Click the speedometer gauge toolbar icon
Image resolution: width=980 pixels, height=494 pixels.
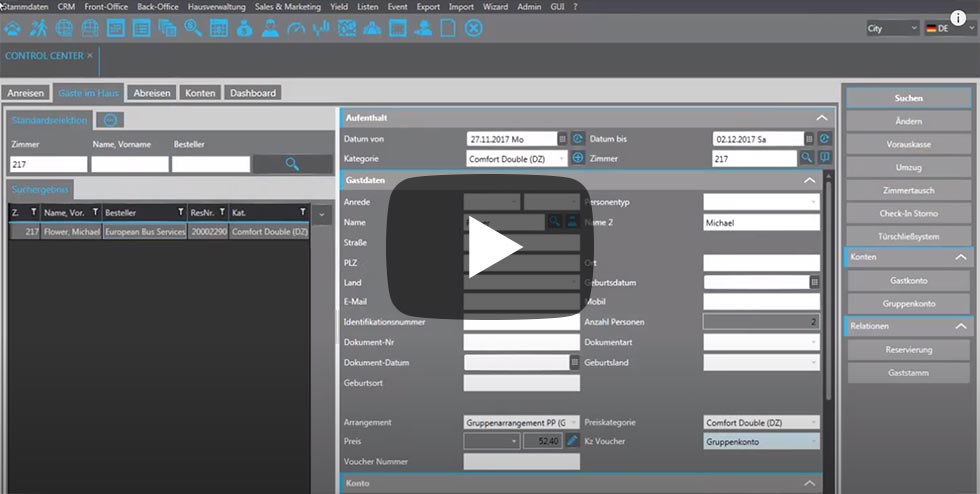tap(296, 28)
